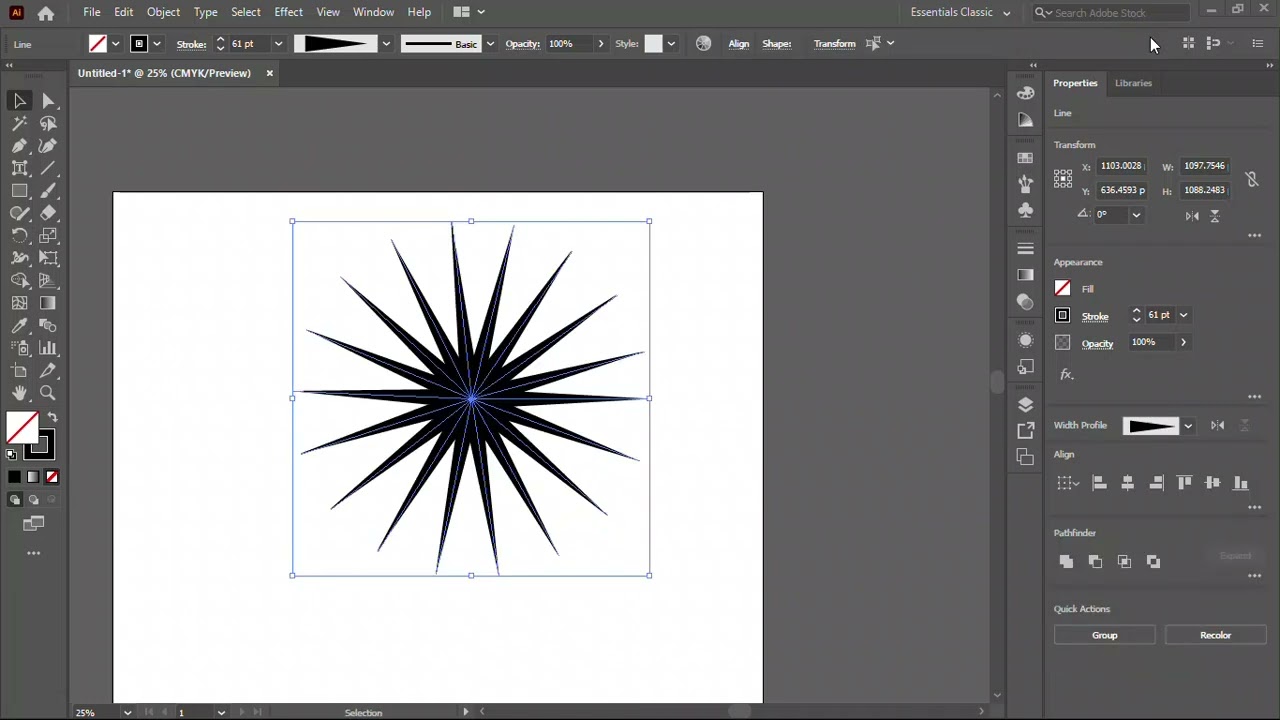Open Width Profile dropdown in Properties
The image size is (1280, 720).
[x=1188, y=426]
